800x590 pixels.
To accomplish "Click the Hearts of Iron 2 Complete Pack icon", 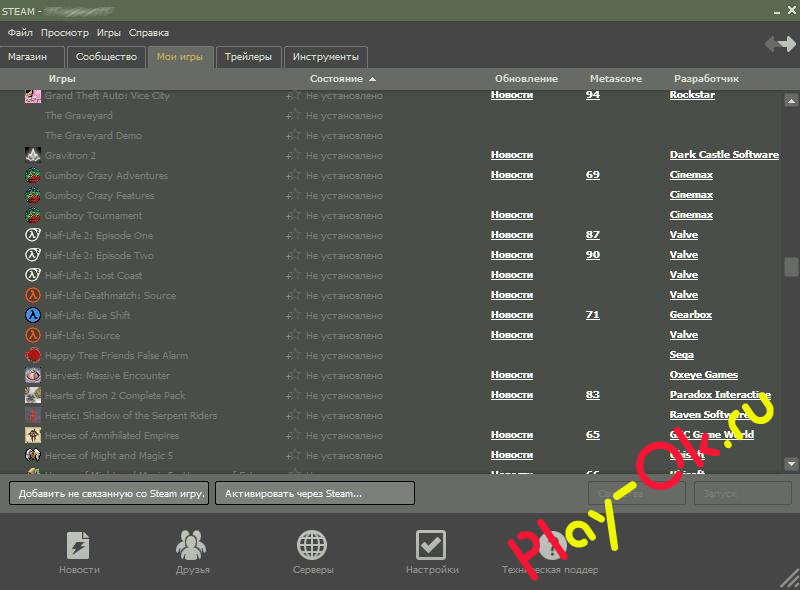I will [33, 395].
